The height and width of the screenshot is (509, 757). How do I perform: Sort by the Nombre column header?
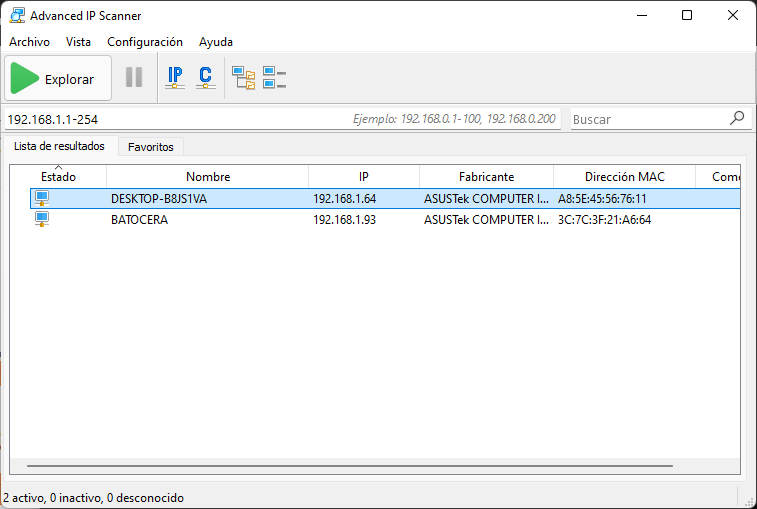point(208,177)
